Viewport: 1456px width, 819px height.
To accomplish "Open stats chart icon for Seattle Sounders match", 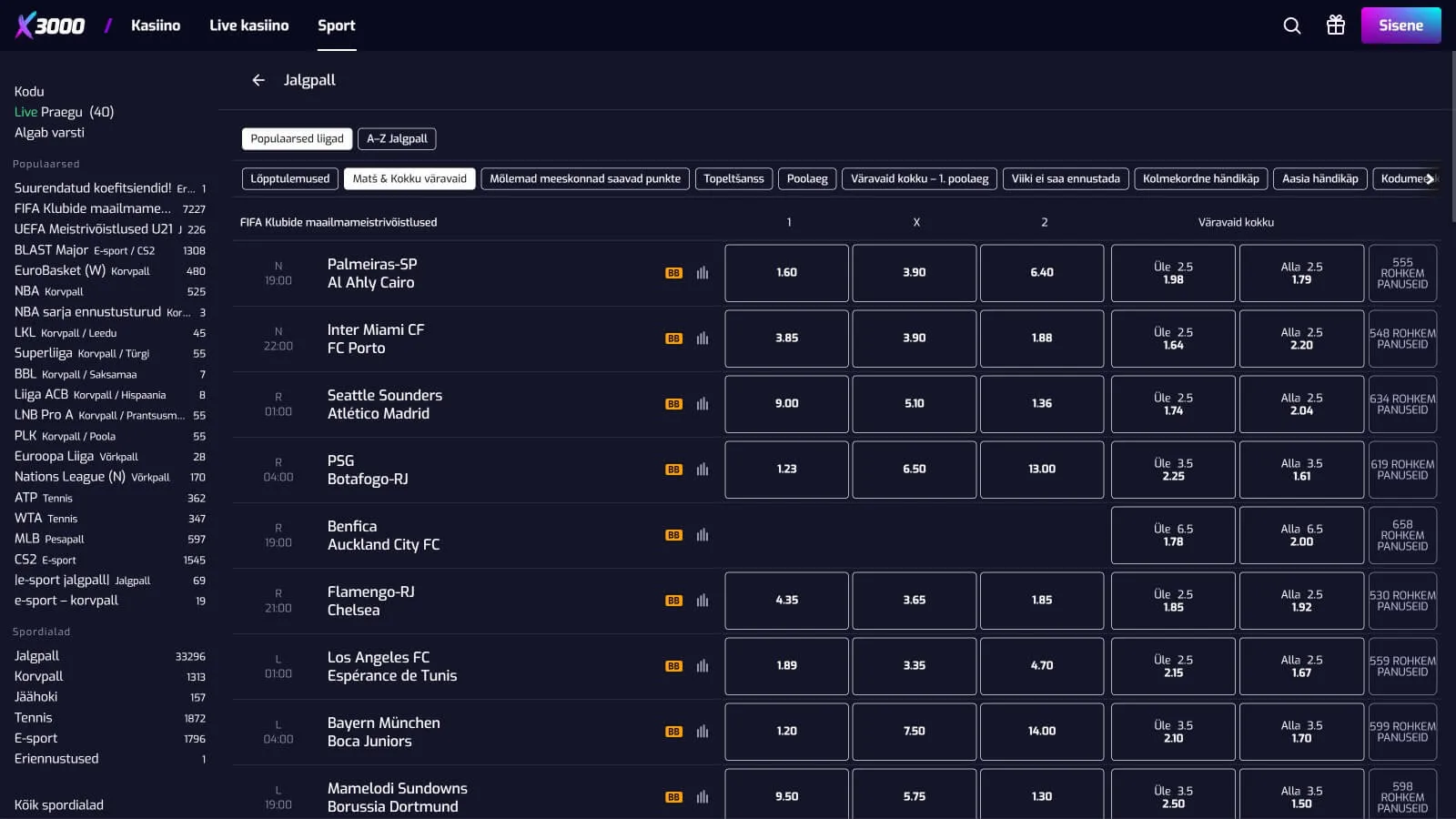I will (x=703, y=404).
